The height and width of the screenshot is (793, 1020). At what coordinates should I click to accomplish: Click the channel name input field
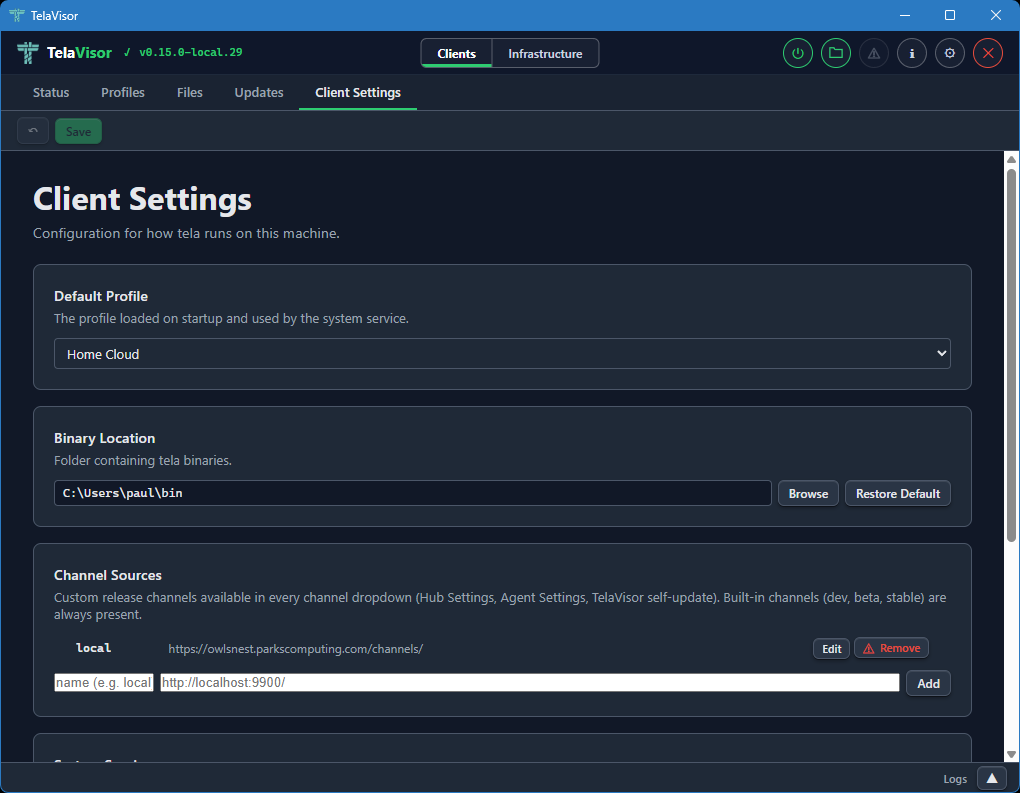coord(103,682)
